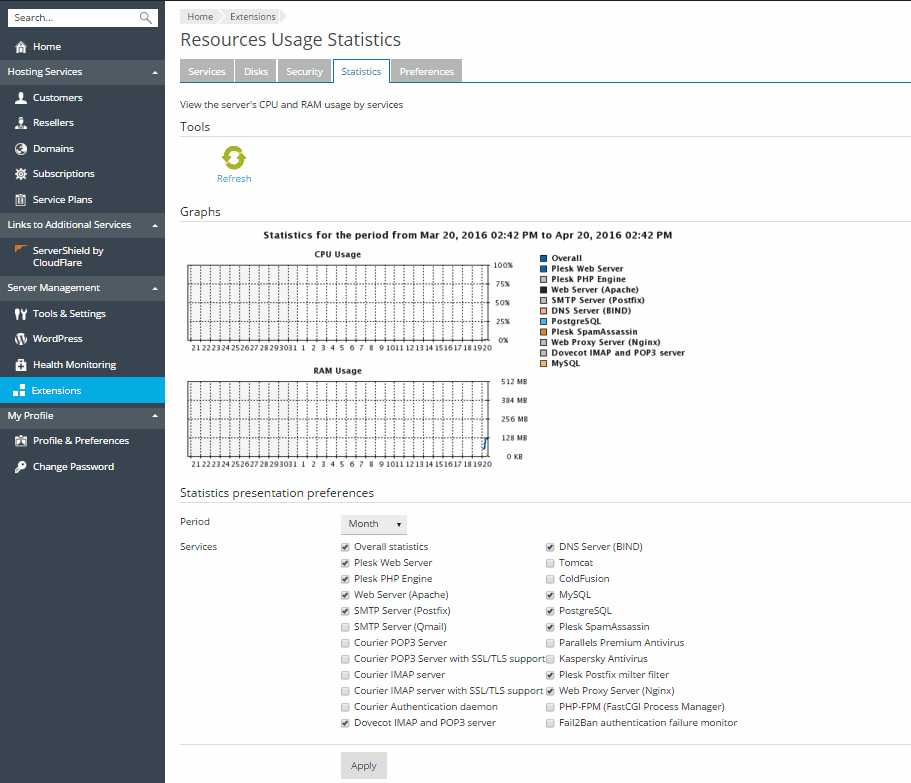Switch to the Disks tab
The height and width of the screenshot is (783, 911).
click(x=256, y=72)
